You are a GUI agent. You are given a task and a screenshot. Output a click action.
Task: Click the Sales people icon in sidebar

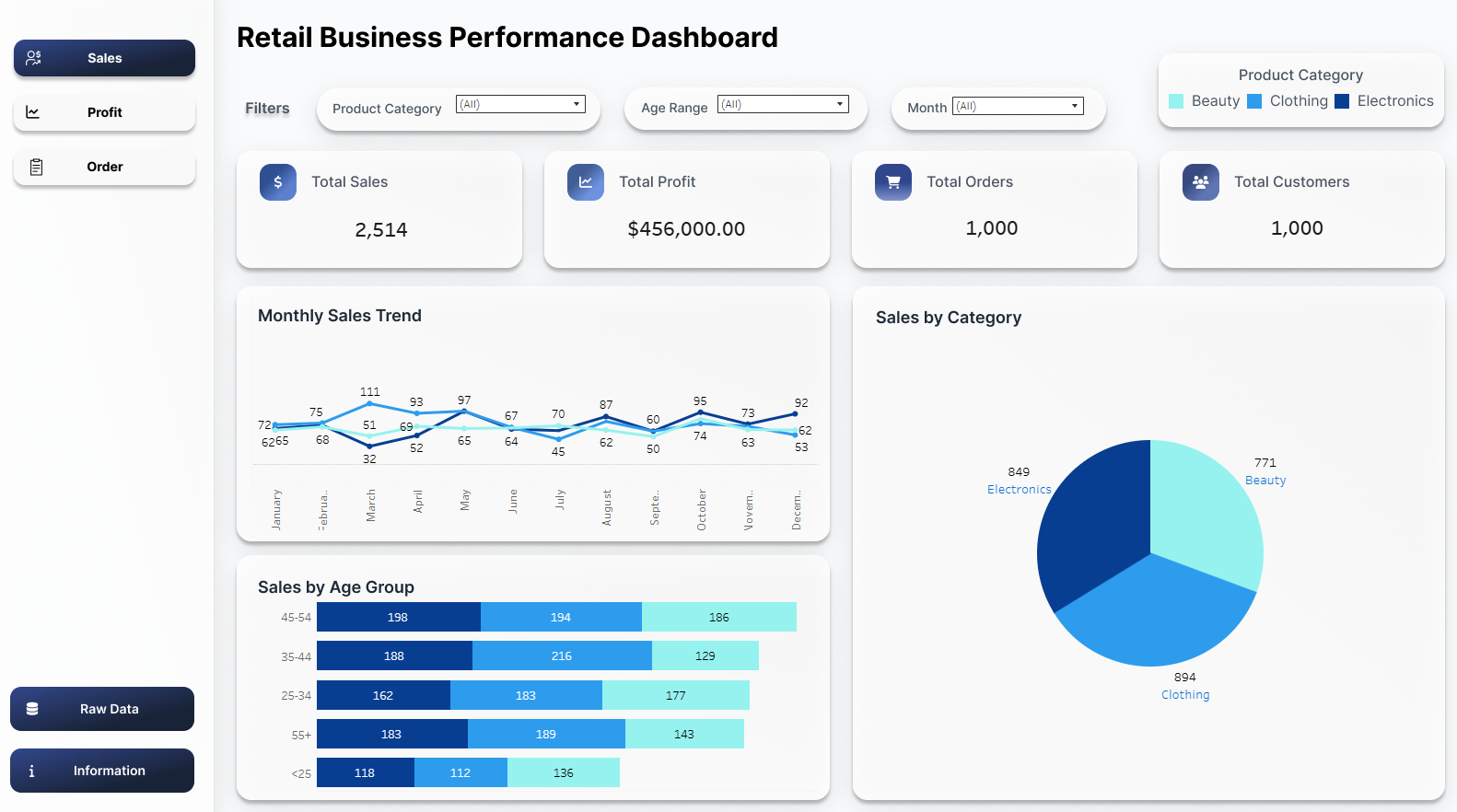[34, 58]
